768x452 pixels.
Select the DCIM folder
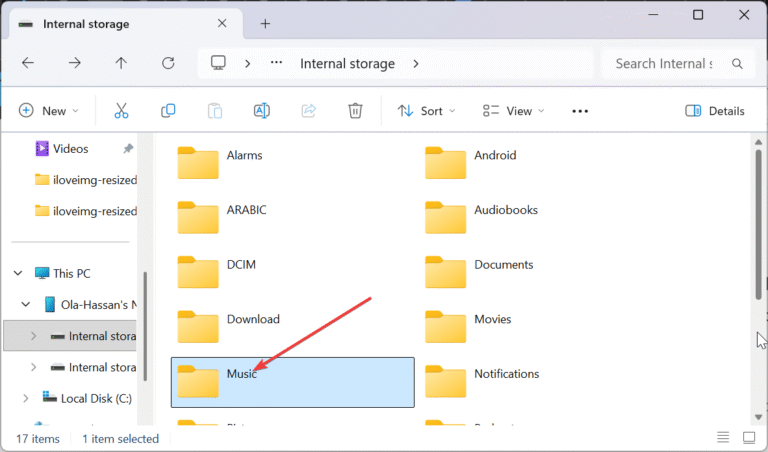click(293, 273)
